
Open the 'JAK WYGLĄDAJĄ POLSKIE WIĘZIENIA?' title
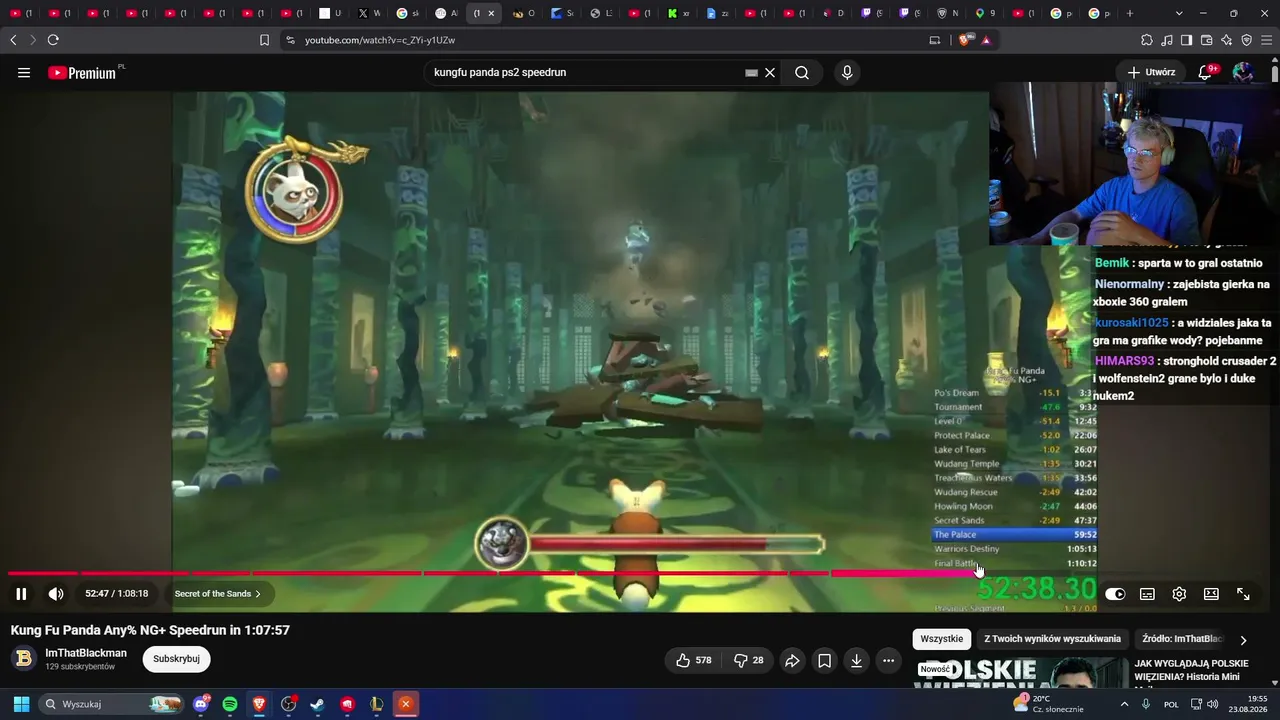tap(1190, 670)
